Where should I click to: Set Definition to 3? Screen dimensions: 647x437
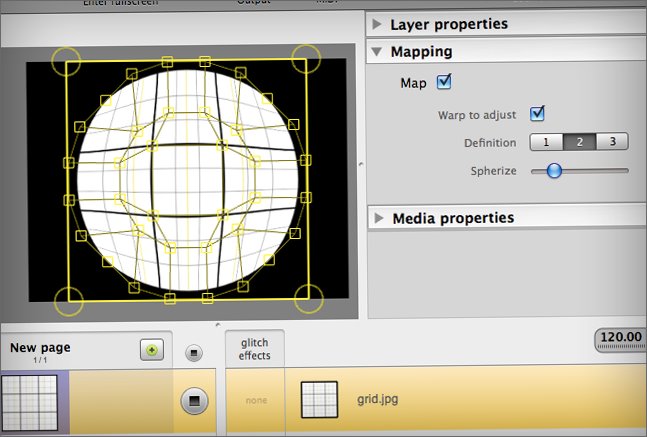point(612,142)
